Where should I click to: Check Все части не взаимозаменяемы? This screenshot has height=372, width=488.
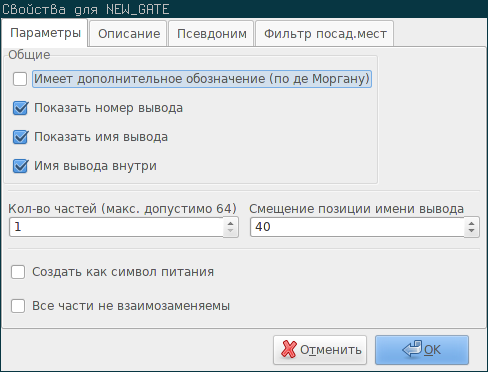click(18, 306)
